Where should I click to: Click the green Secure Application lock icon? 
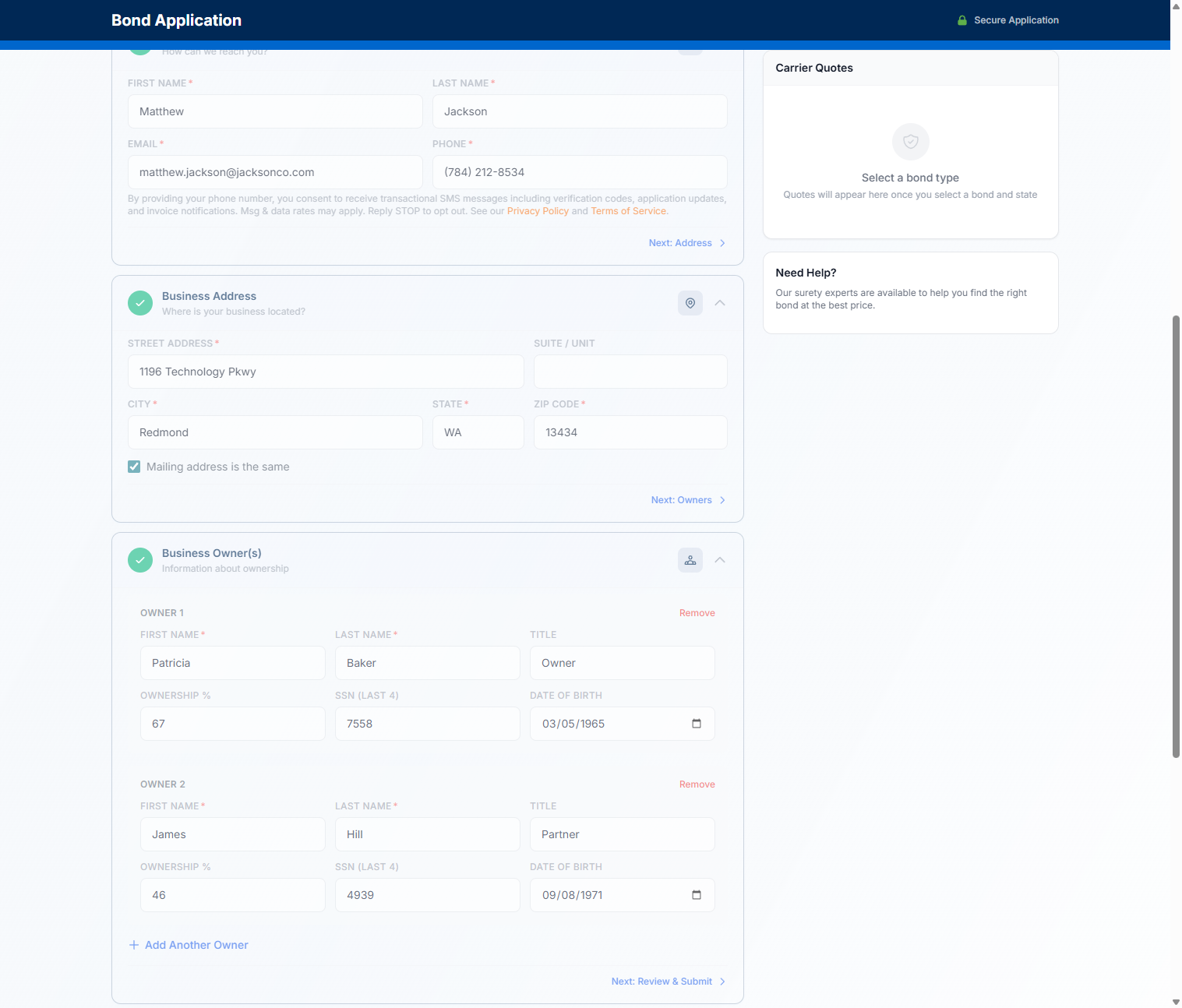click(961, 20)
